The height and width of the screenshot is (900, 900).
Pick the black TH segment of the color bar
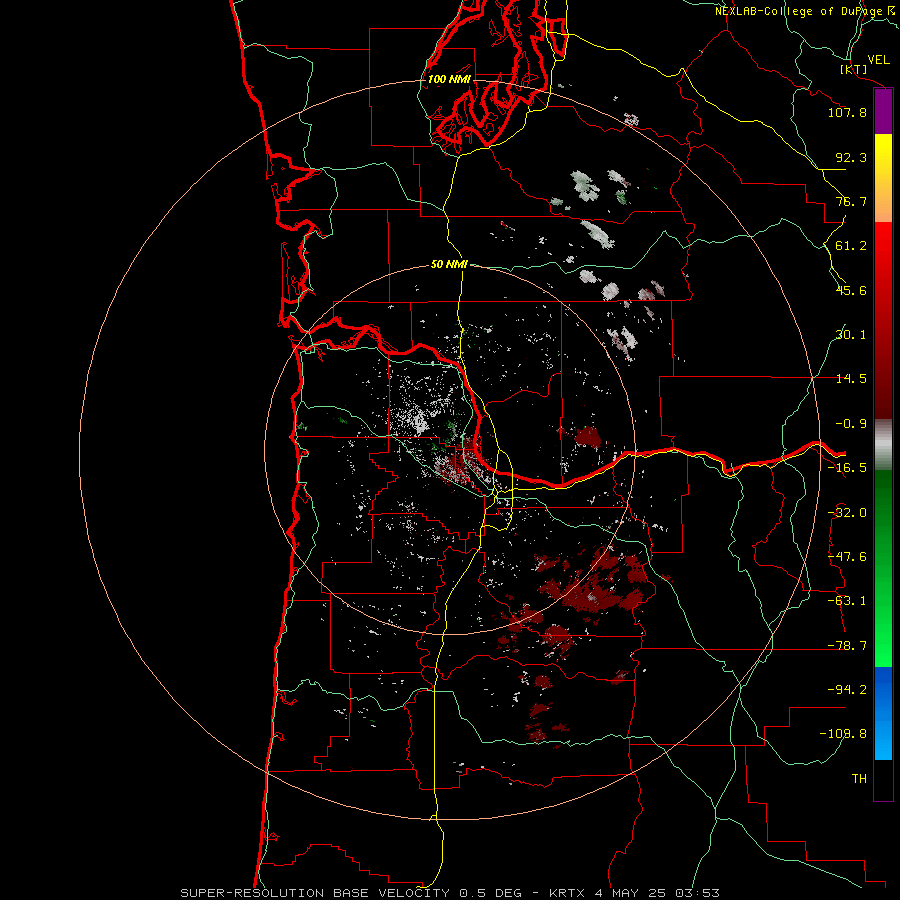pyautogui.click(x=883, y=780)
